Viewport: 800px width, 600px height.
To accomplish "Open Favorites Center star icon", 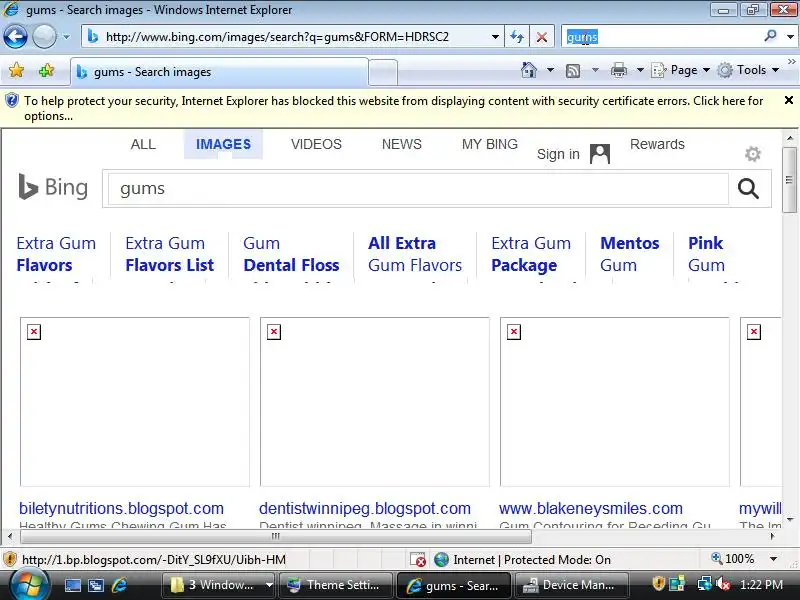I will (16, 70).
